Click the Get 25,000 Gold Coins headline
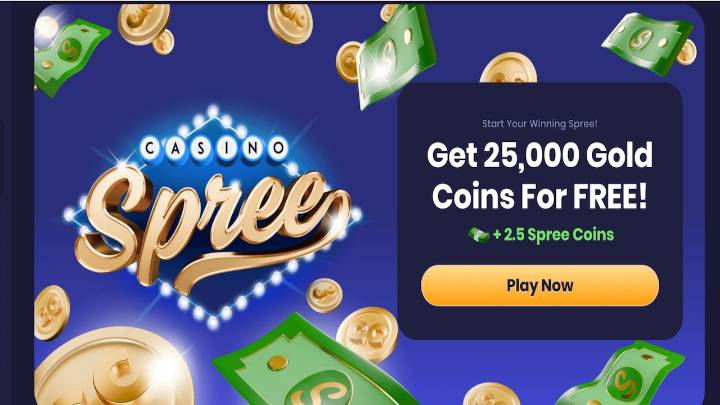This screenshot has height=405, width=720. click(540, 175)
